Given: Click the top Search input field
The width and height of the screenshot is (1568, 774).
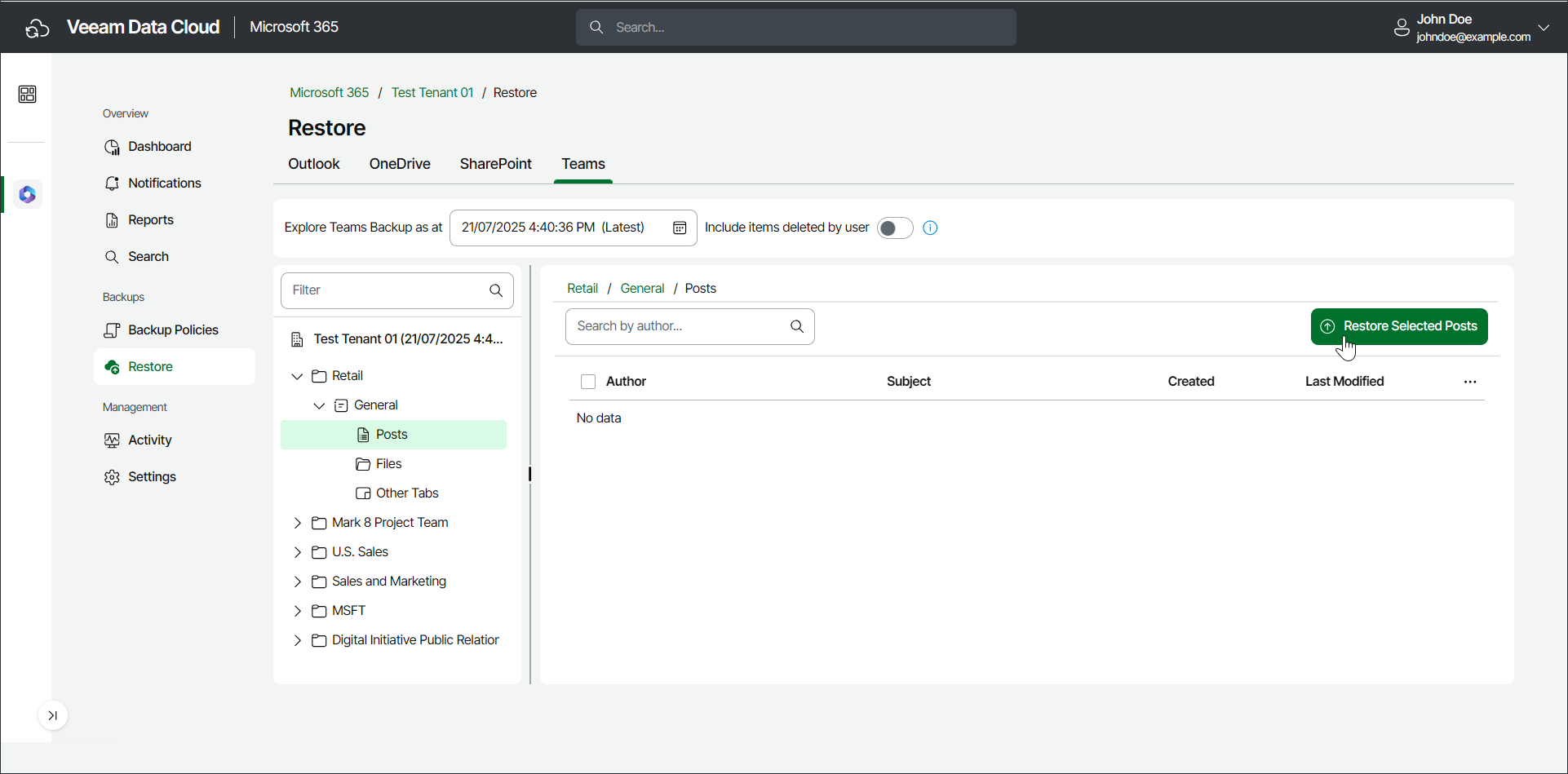Looking at the screenshot, I should 796,28.
